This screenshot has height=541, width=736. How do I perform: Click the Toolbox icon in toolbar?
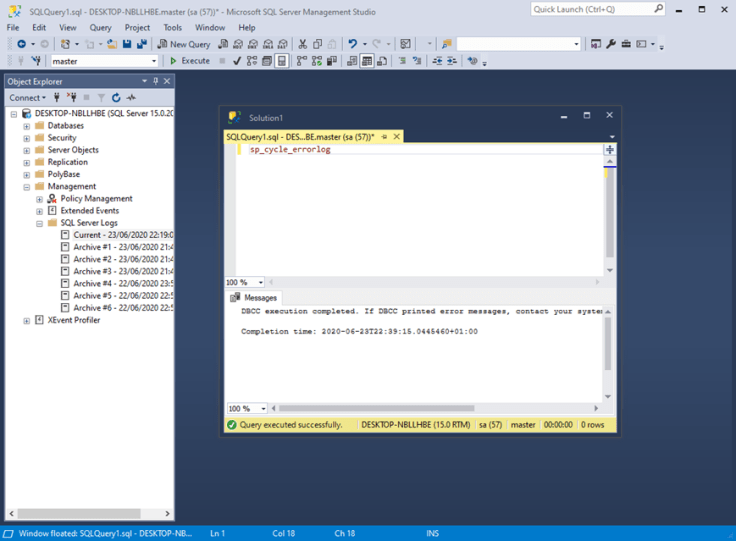click(626, 44)
